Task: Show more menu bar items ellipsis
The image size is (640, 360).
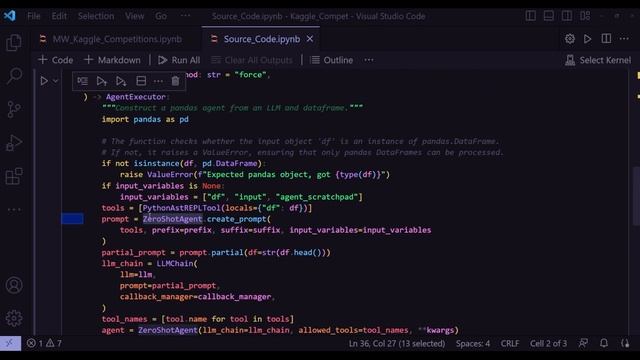Action: click(x=185, y=16)
